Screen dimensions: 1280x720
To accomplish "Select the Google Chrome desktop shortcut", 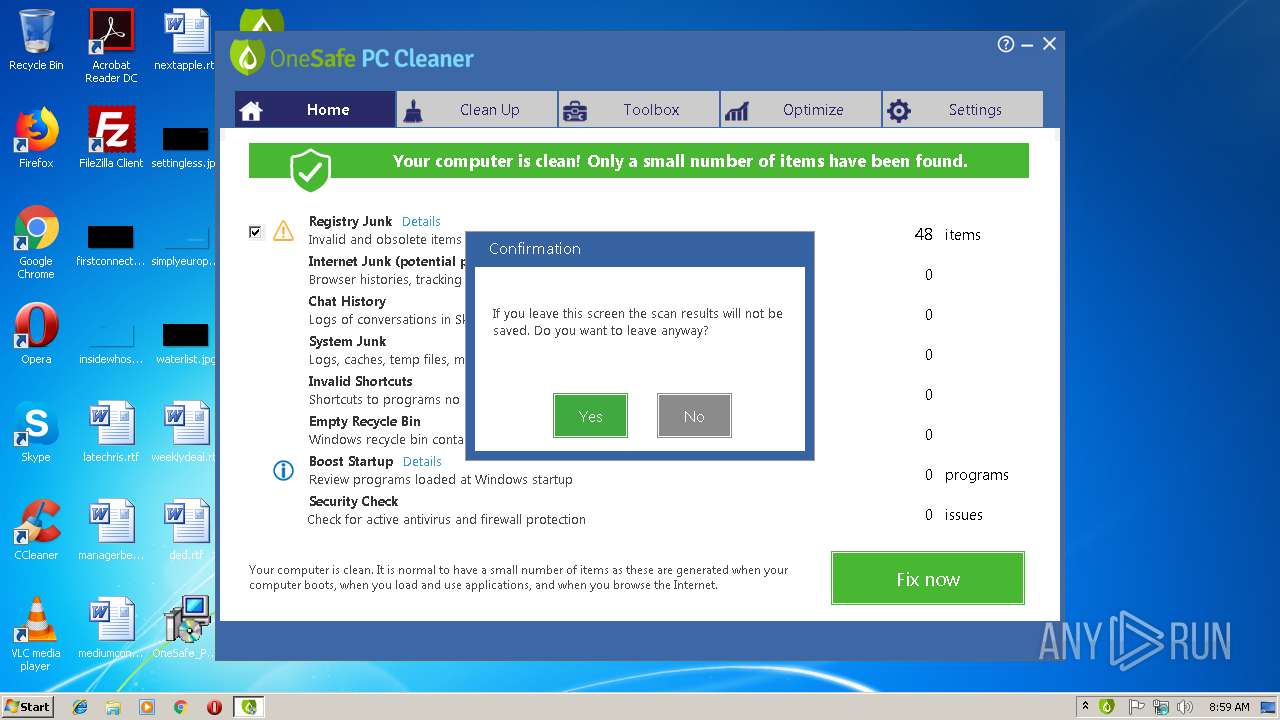I will pos(36,242).
